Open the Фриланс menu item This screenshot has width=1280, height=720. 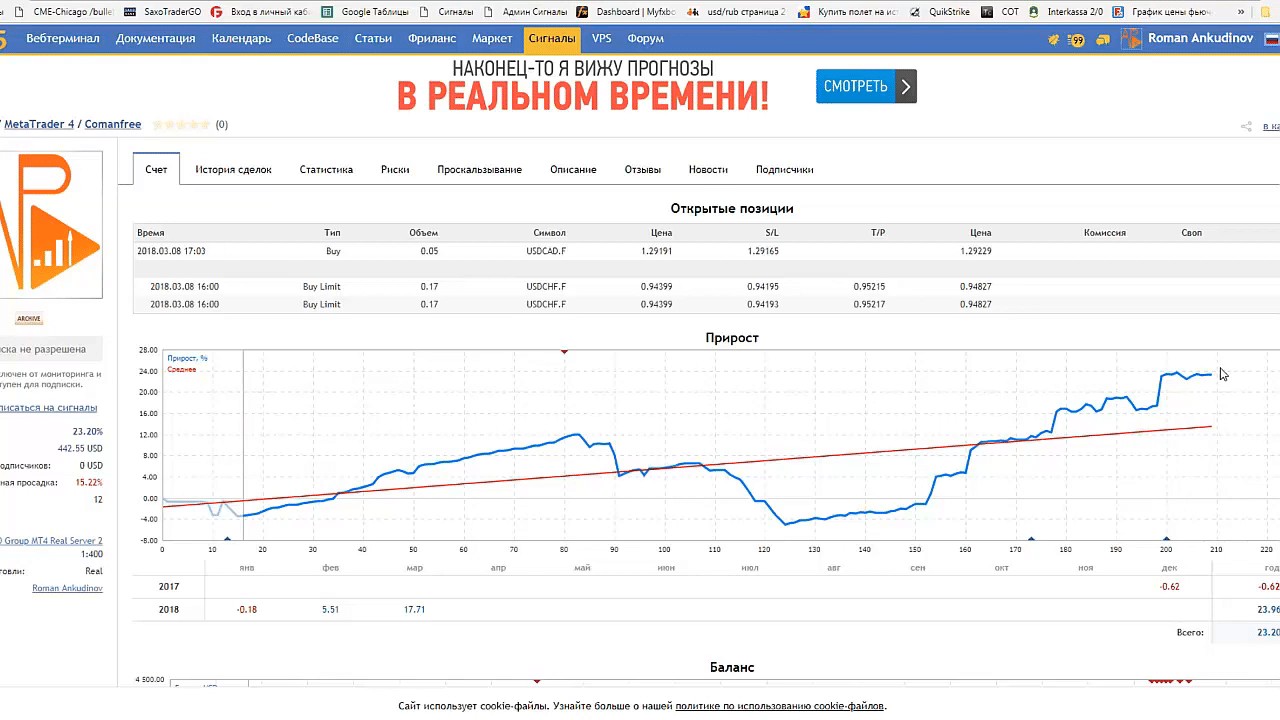click(432, 39)
